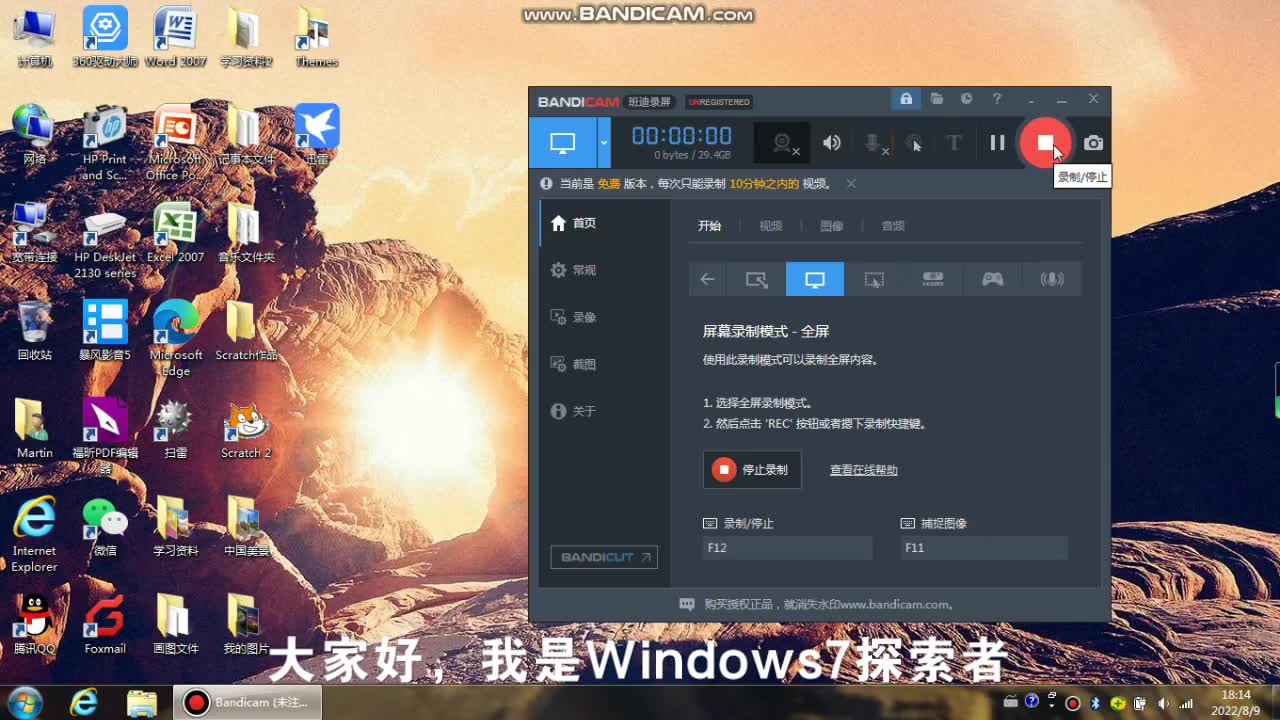Click the 停止录制 button
This screenshot has height=720, width=1280.
(x=752, y=469)
